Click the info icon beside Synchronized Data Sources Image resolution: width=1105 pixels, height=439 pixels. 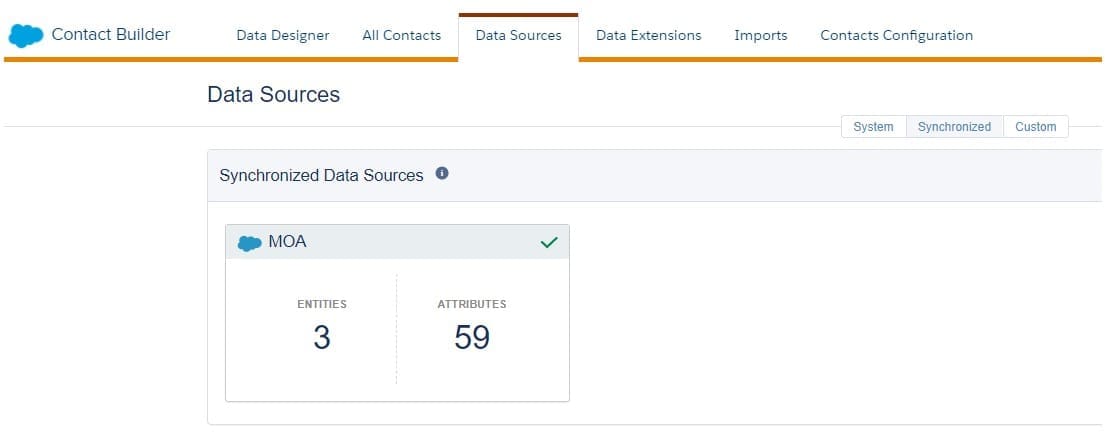[x=442, y=174]
